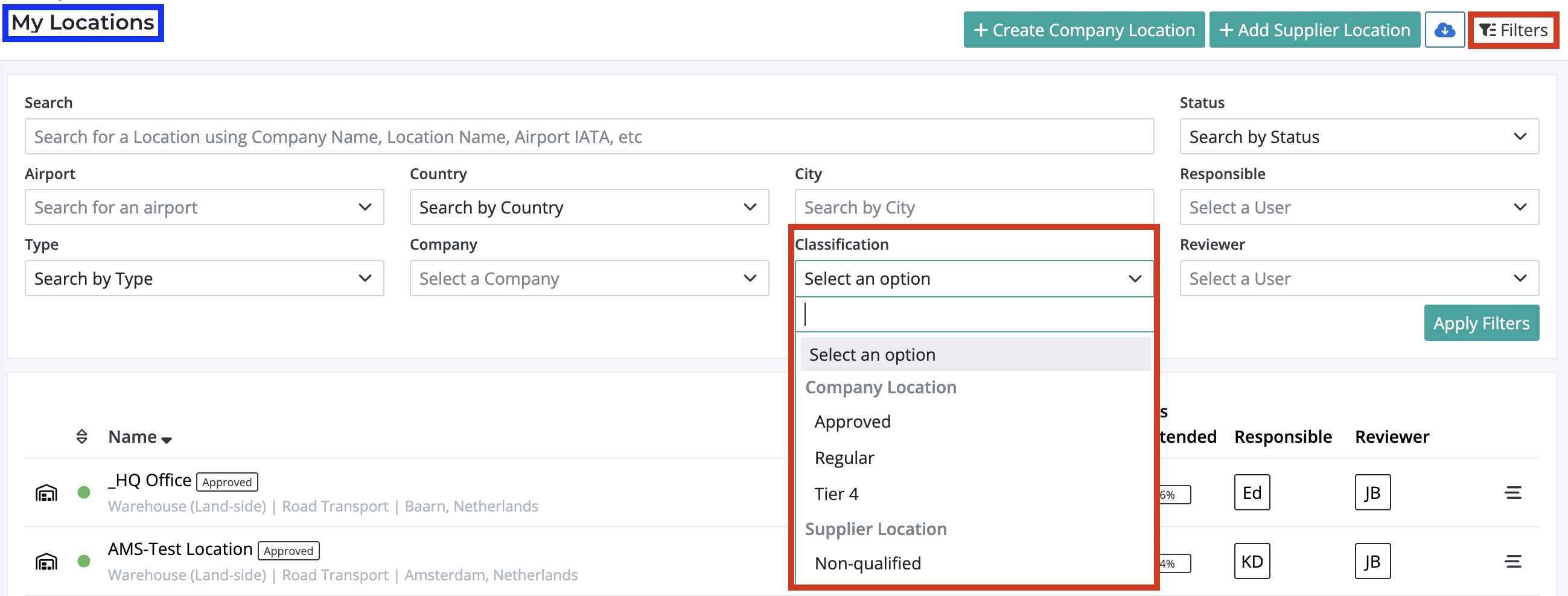Open the Search by Status dropdown

coord(1359,137)
